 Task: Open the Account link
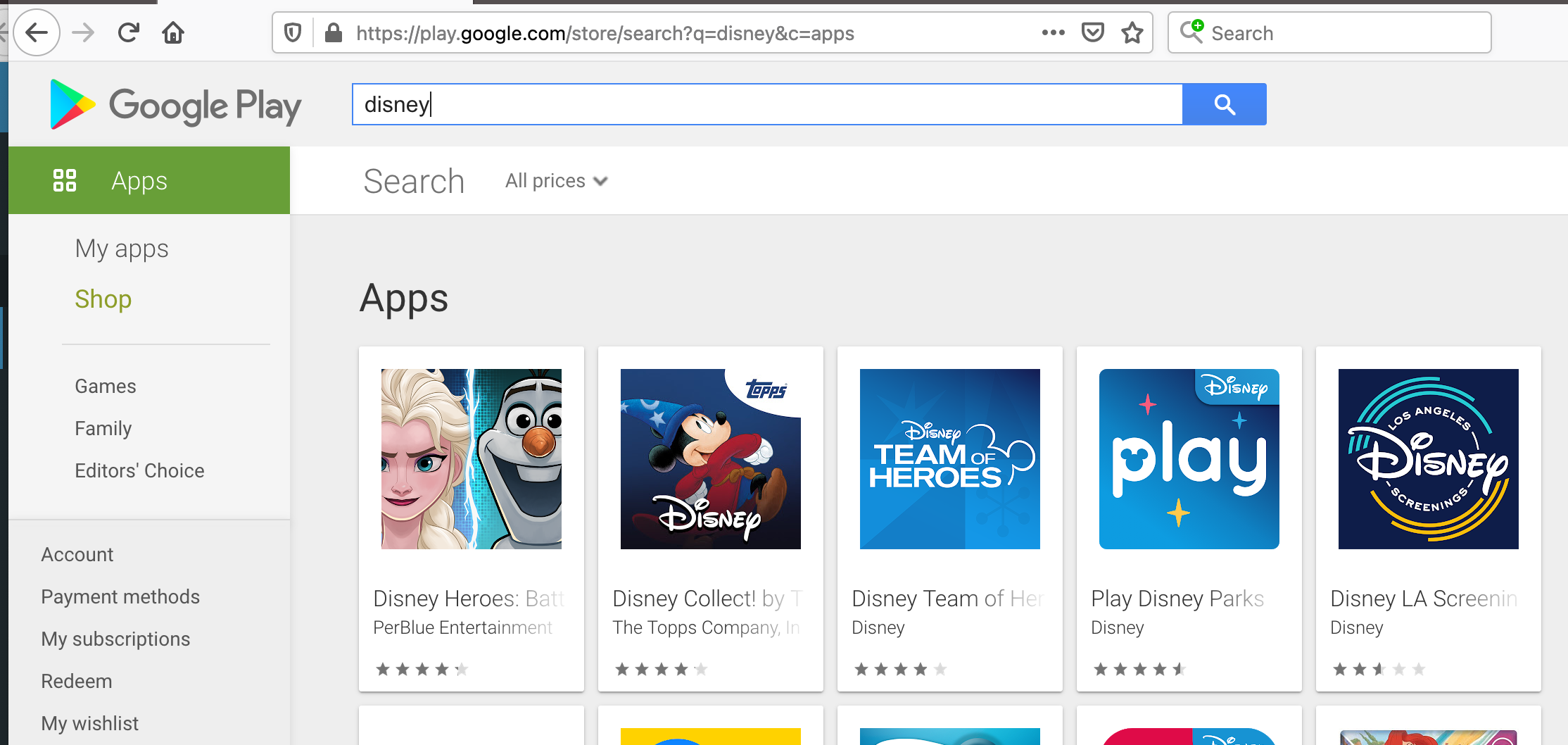pos(77,555)
